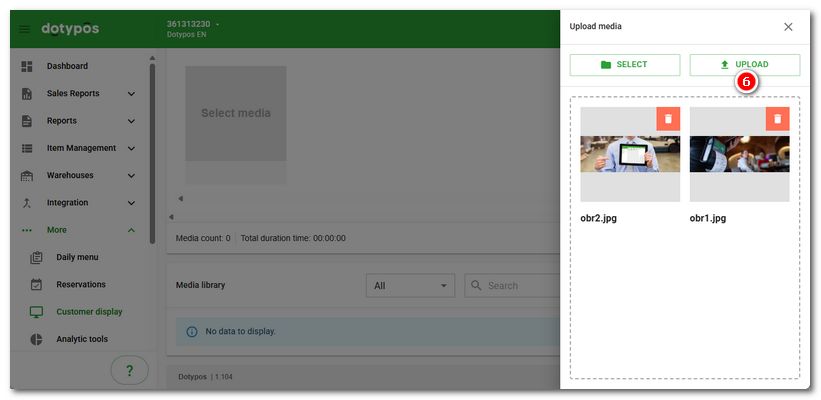Select the Analytic tools pie chart icon
The height and width of the screenshot is (400, 821).
click(37, 339)
